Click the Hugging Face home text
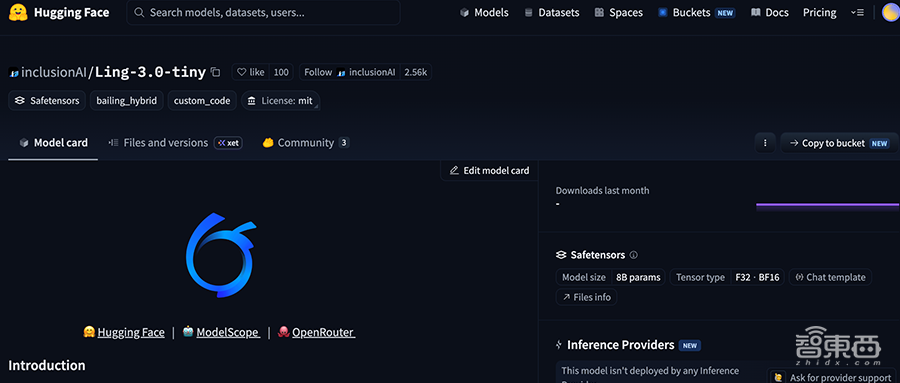900x383 pixels. coord(71,12)
